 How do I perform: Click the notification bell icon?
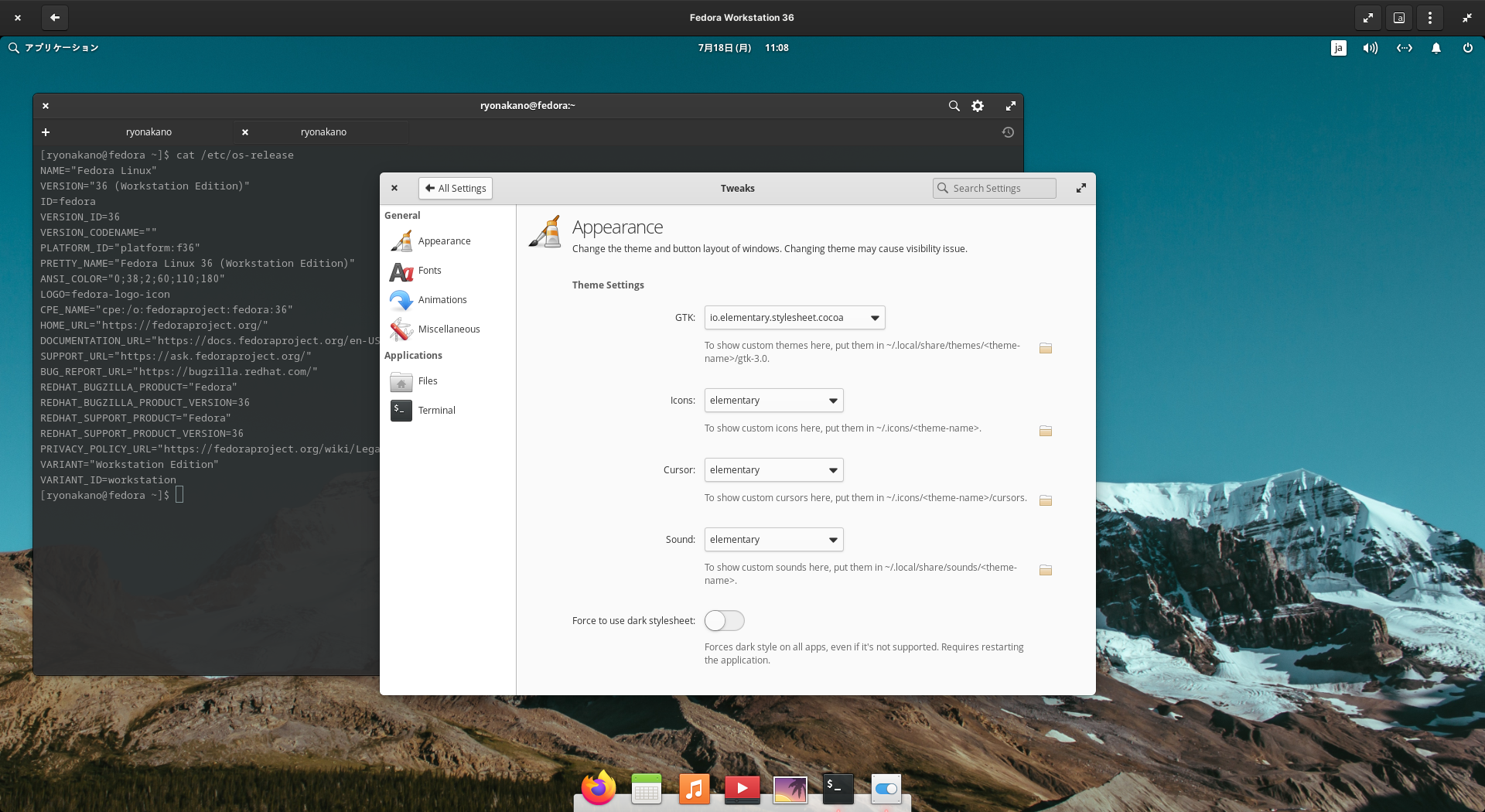click(x=1435, y=47)
